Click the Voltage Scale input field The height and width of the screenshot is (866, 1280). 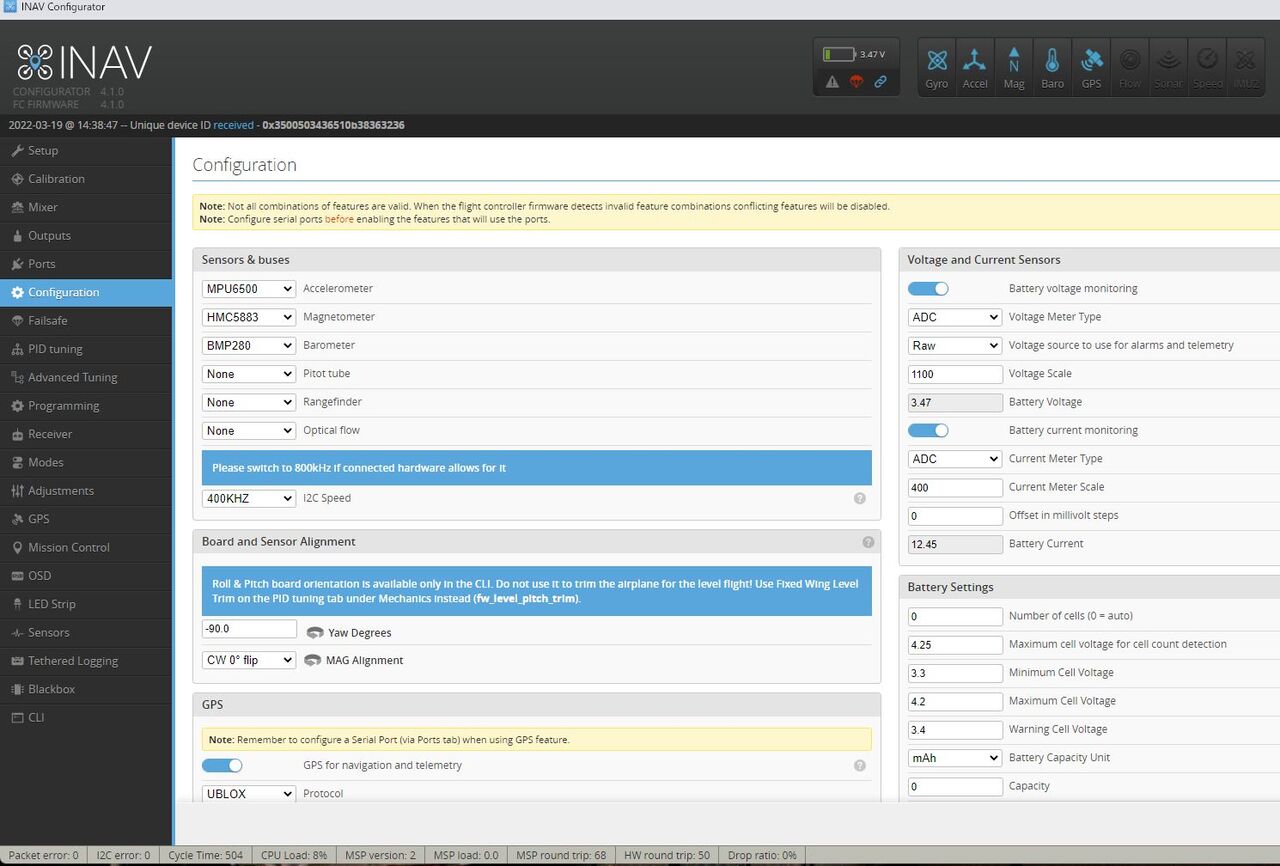[x=955, y=374]
